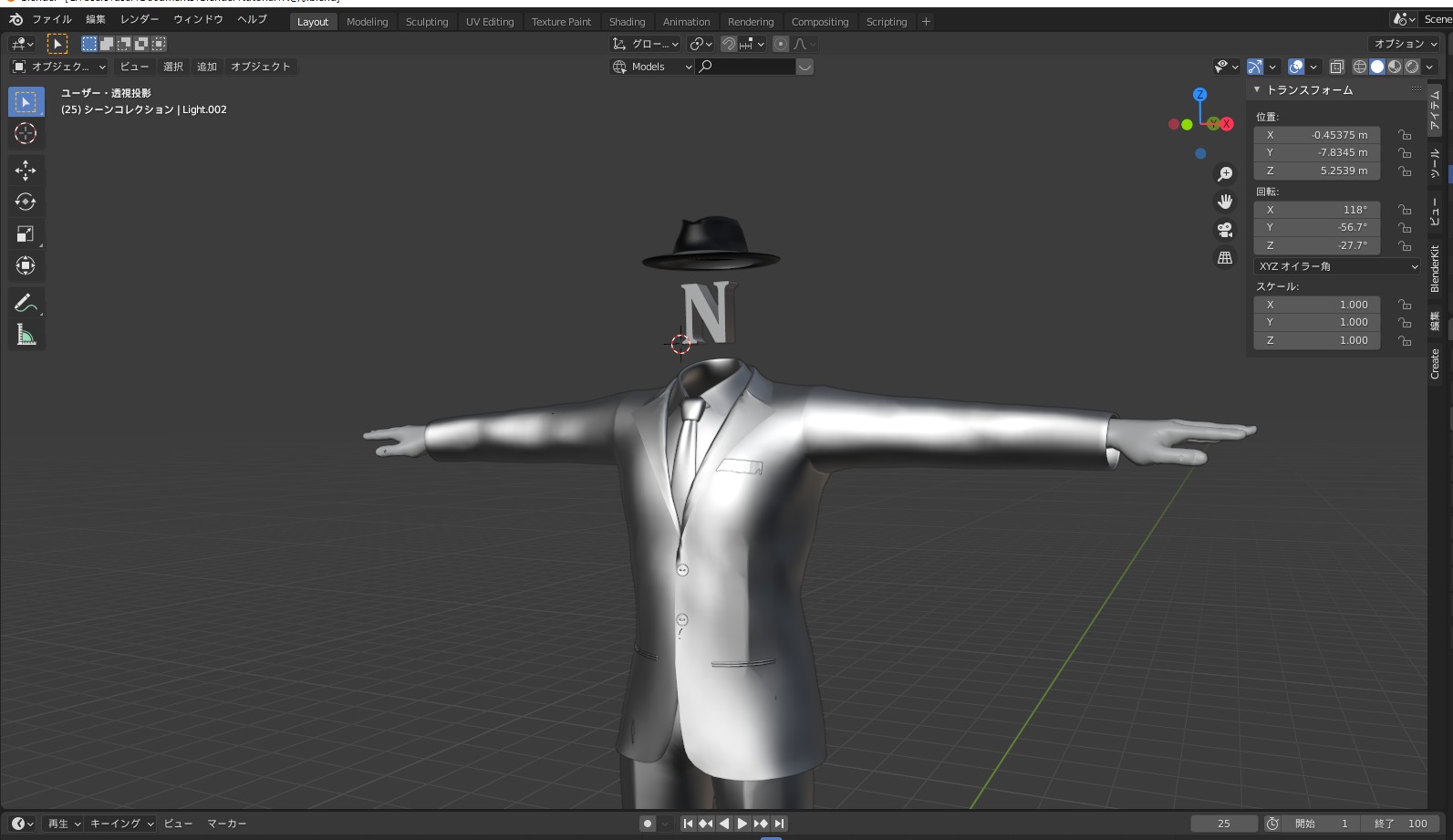Open the グロー transform orientation dropdown
Image resolution: width=1453 pixels, height=840 pixels.
point(646,44)
